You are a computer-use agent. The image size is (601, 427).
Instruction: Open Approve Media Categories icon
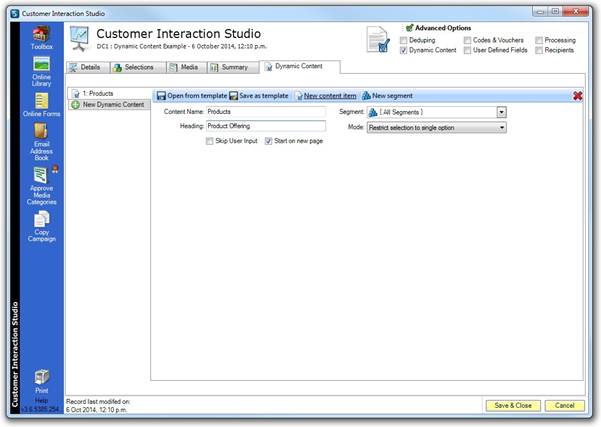click(41, 186)
